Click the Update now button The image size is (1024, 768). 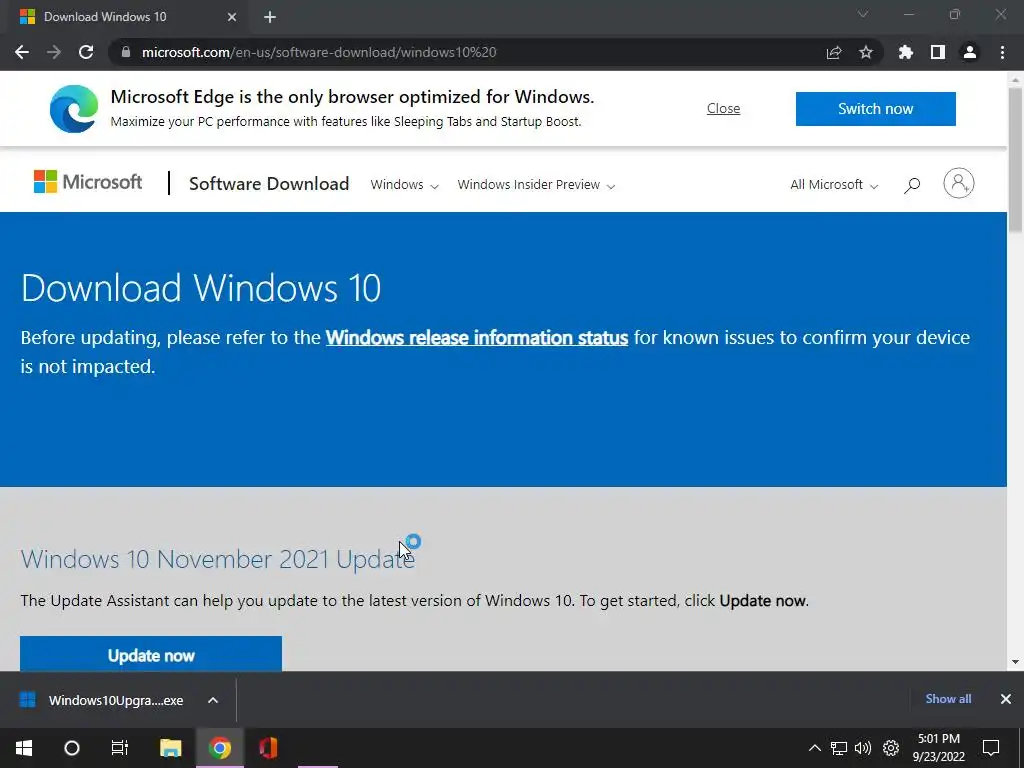tap(151, 654)
